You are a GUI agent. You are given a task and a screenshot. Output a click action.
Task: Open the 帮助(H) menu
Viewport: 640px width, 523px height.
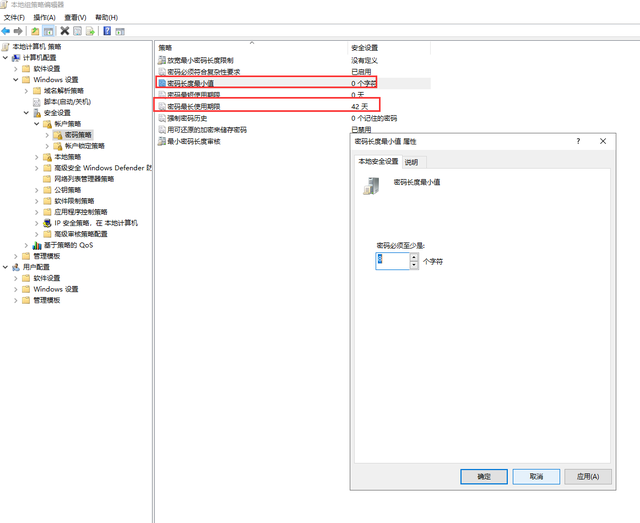tap(107, 18)
